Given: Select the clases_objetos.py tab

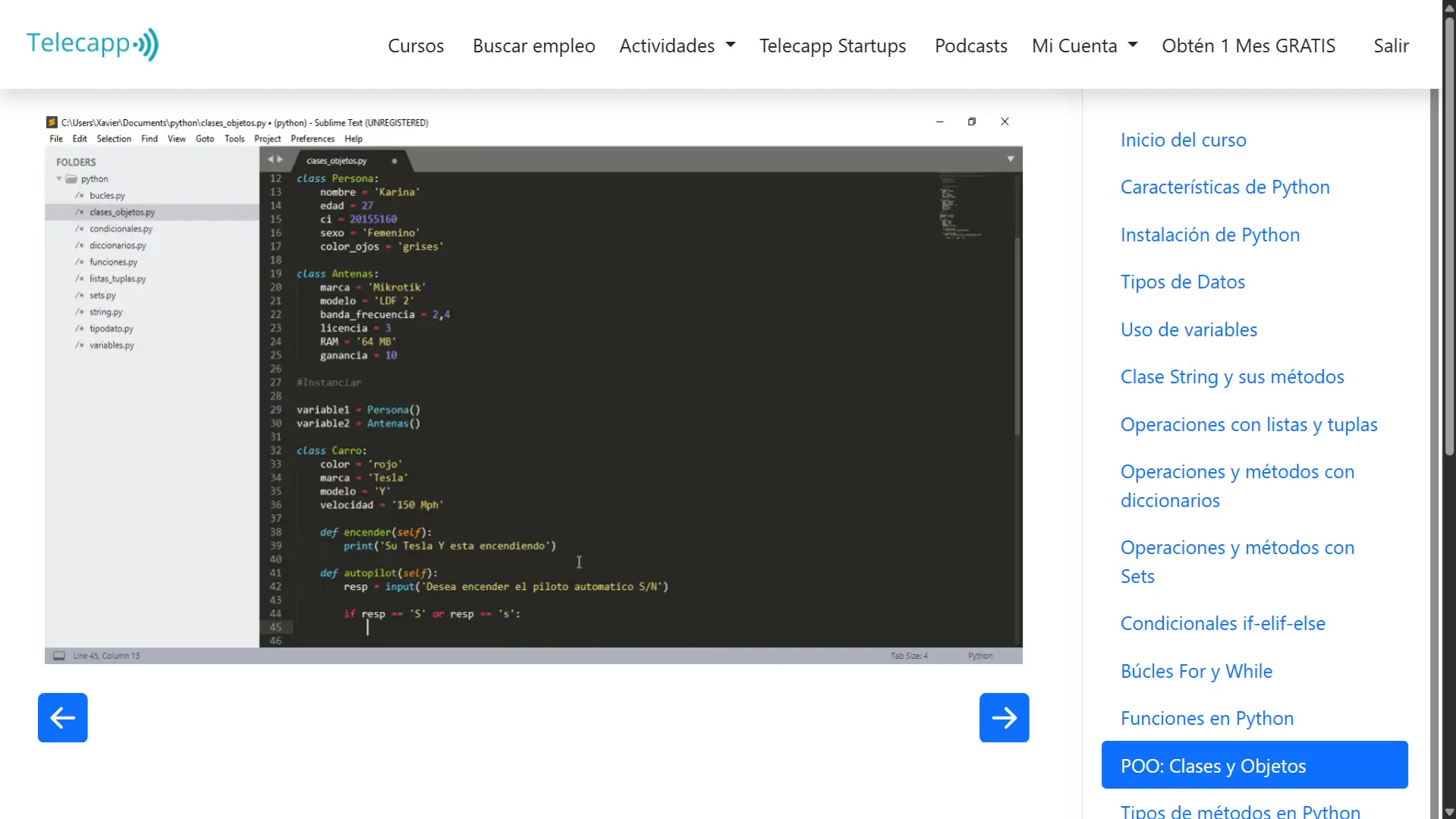Looking at the screenshot, I should pos(336,160).
